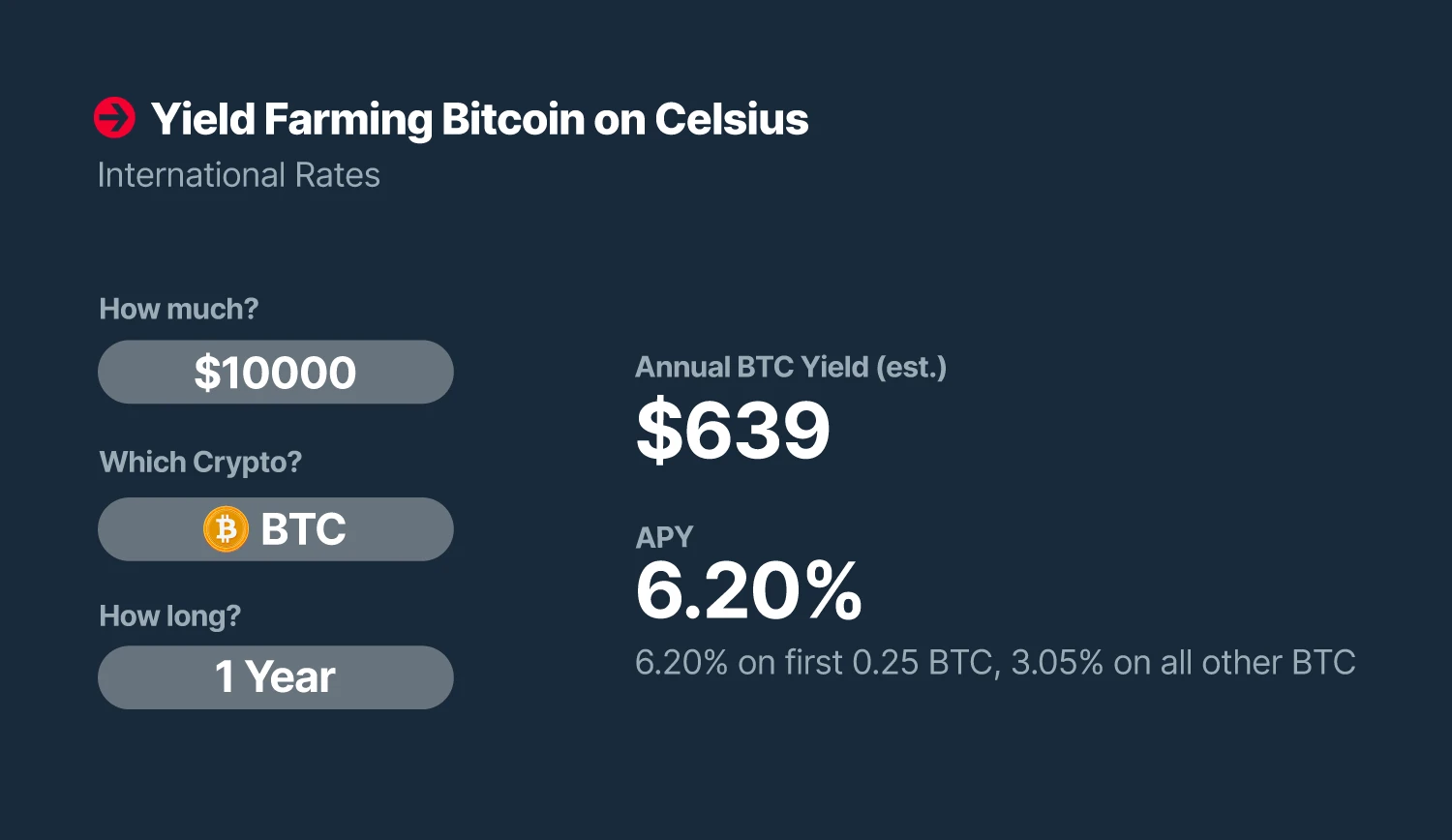Click the 'How long?' label
The height and width of the screenshot is (840, 1452).
point(170,616)
